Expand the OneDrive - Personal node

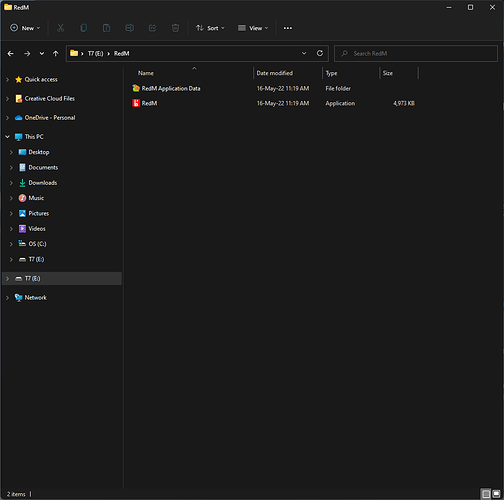7,118
